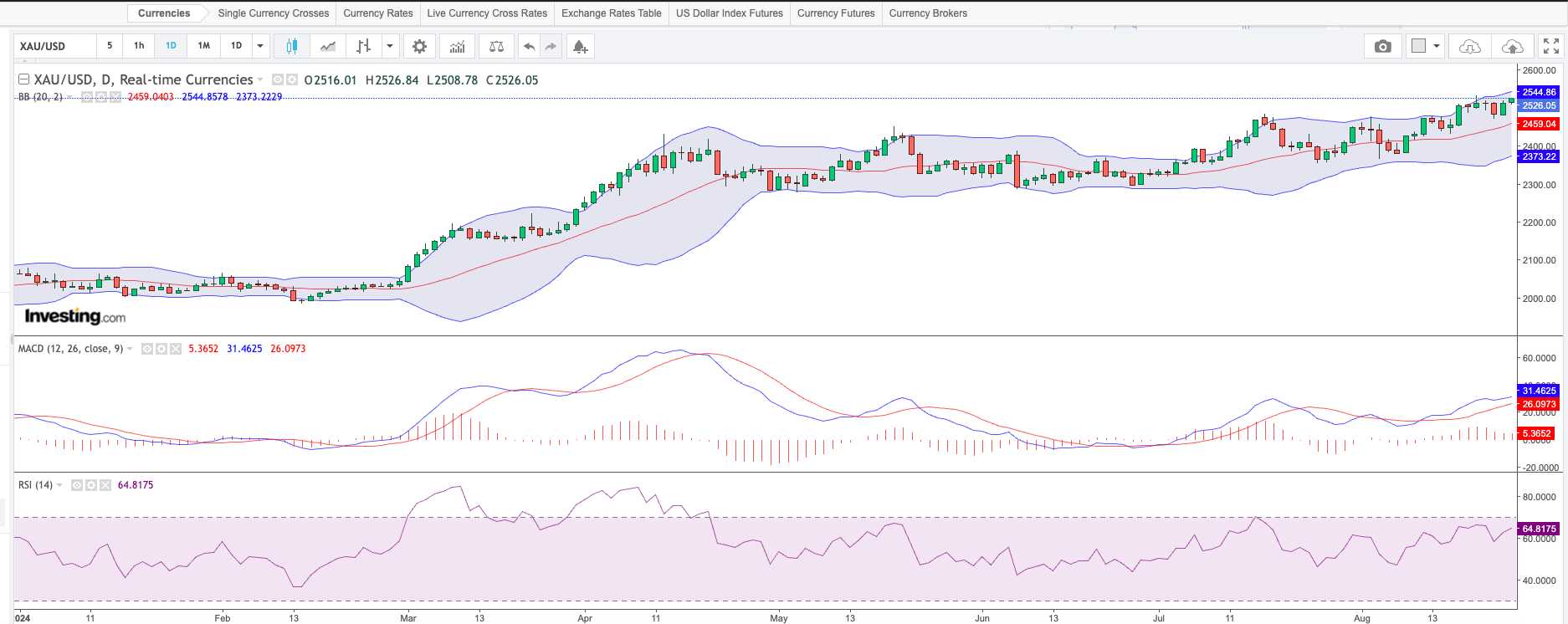Viewport: 1568px width, 624px height.
Task: Select the candlestick chart style icon
Action: pyautogui.click(x=291, y=47)
